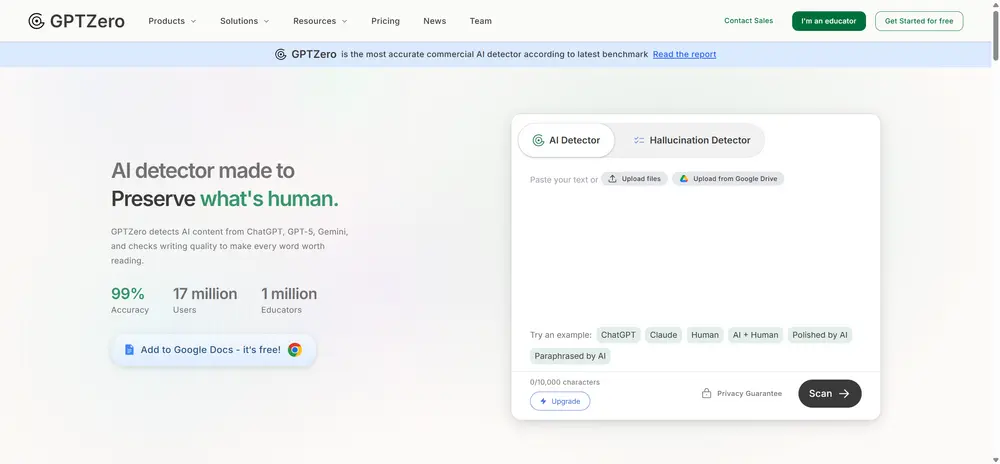Try the AI + Human example

[x=755, y=335]
